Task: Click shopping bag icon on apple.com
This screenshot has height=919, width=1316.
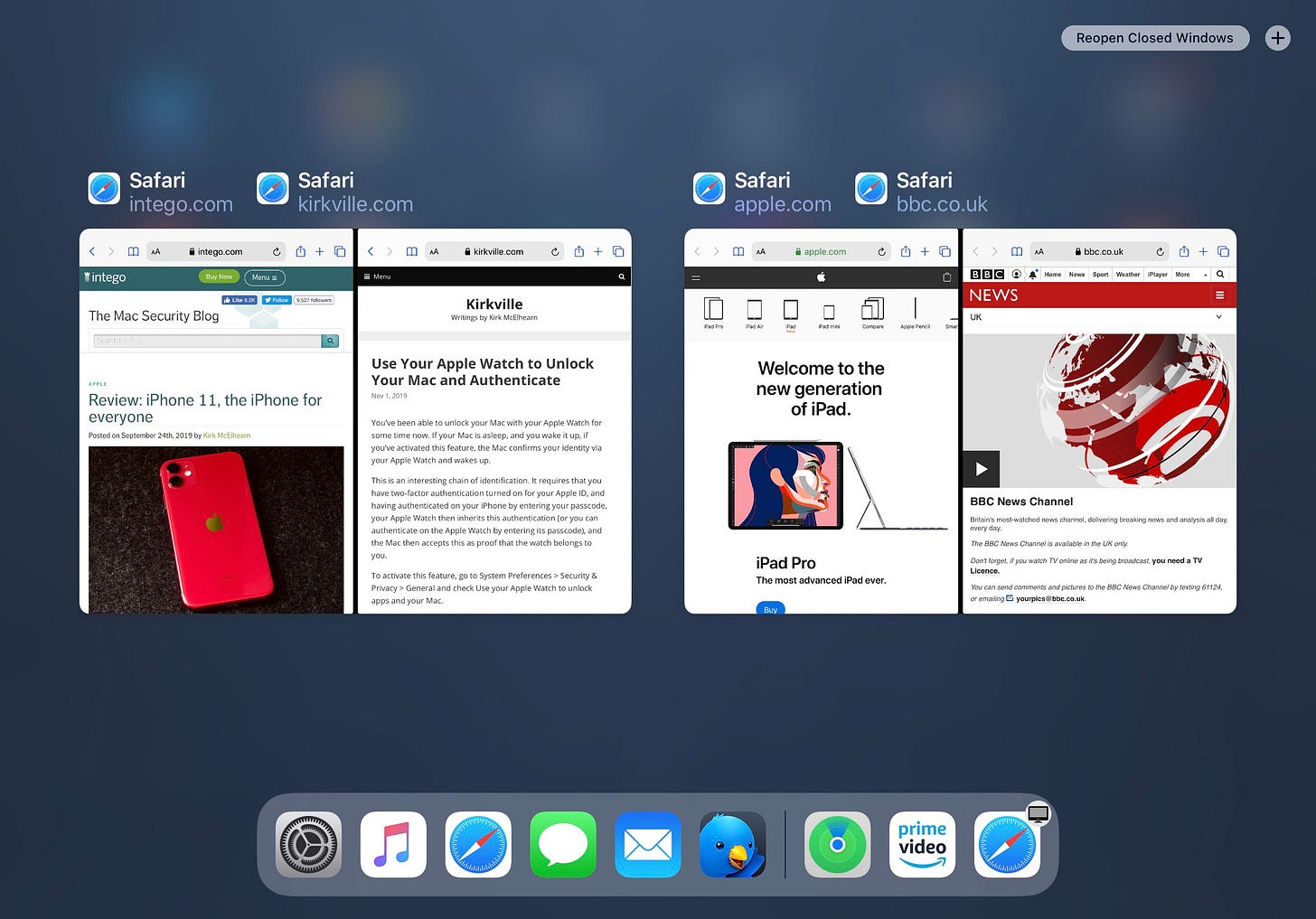Action: tap(946, 277)
